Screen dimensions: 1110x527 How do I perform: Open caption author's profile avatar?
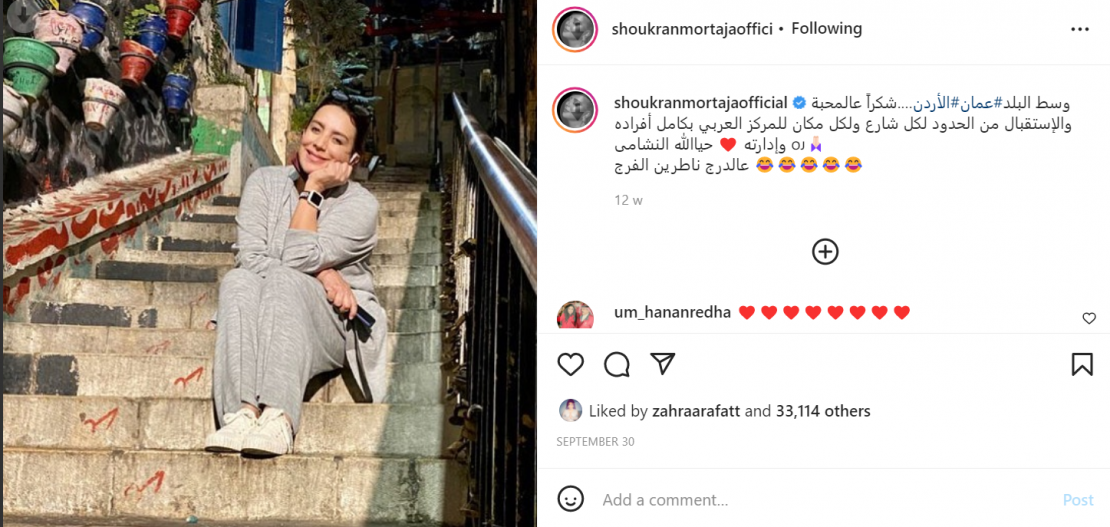(575, 110)
